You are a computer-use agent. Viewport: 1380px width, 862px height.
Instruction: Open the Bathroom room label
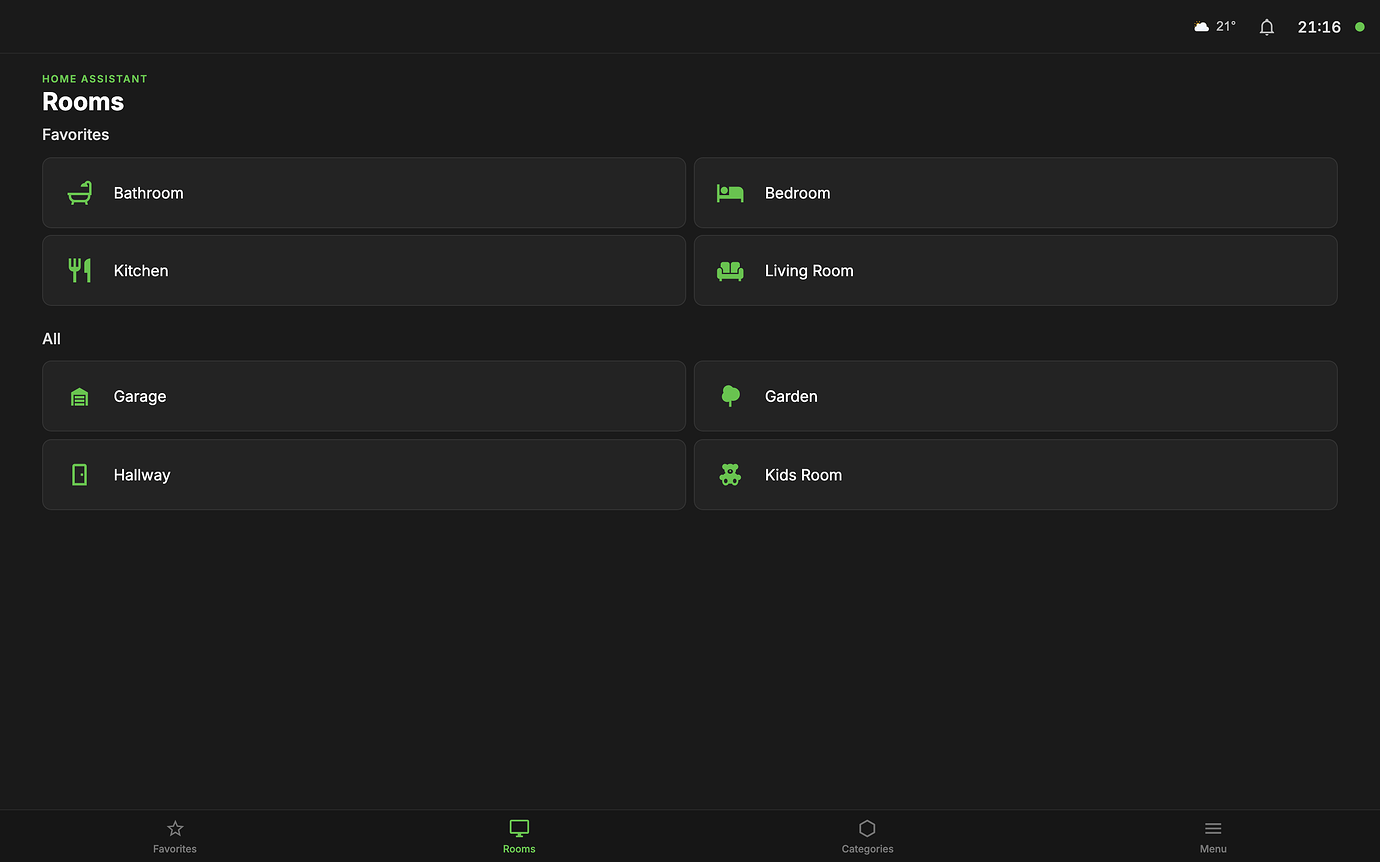[x=149, y=193]
